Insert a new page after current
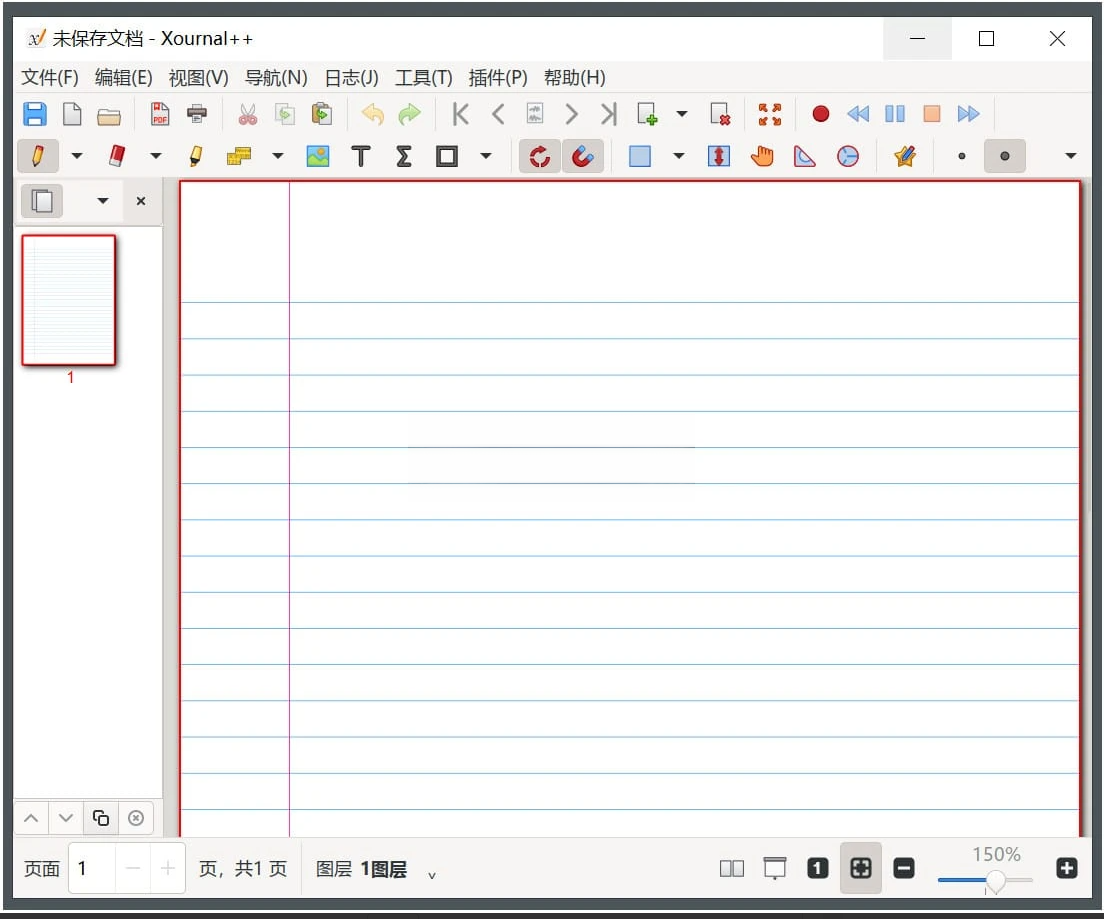The image size is (1104, 919). click(647, 114)
